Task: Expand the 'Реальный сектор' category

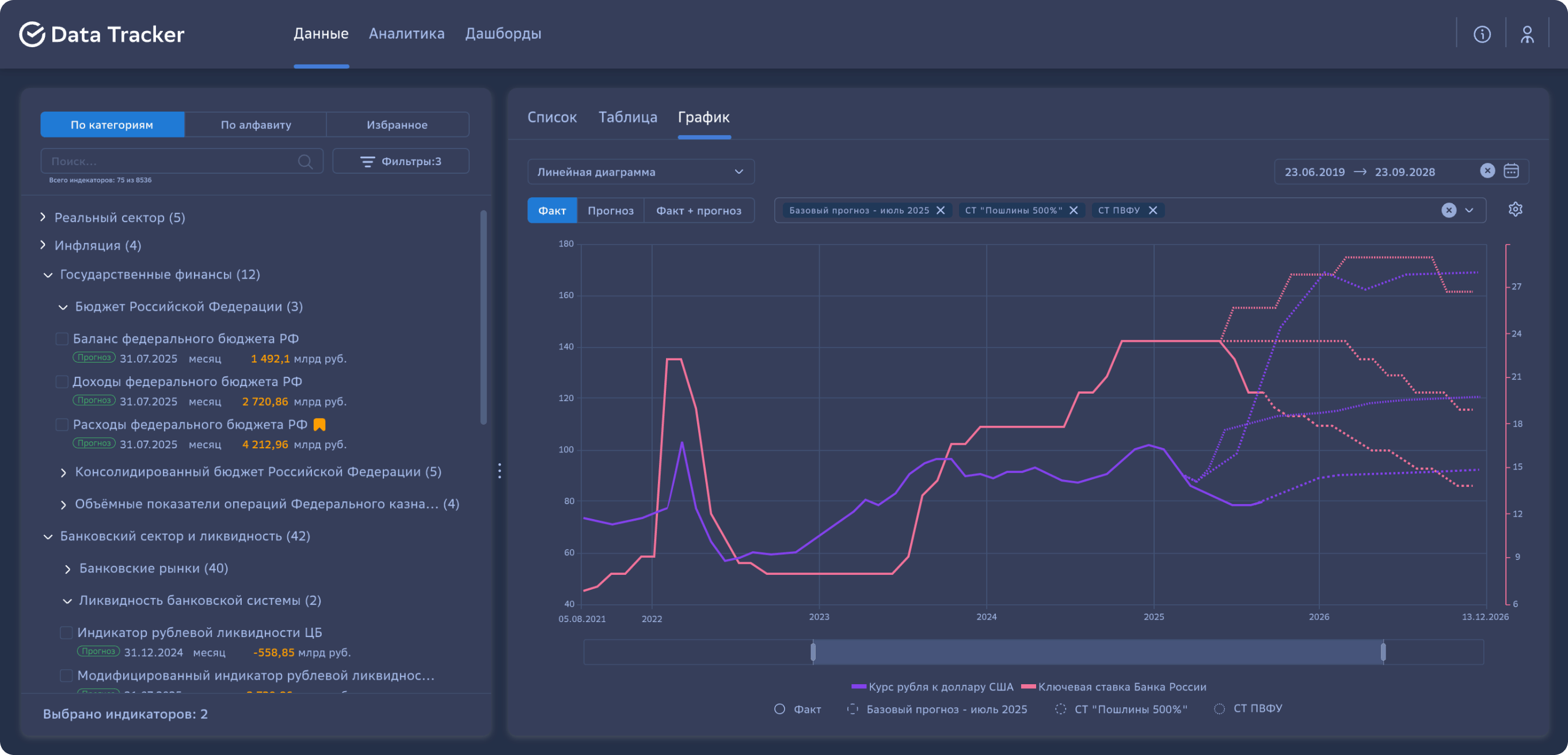Action: (43, 217)
